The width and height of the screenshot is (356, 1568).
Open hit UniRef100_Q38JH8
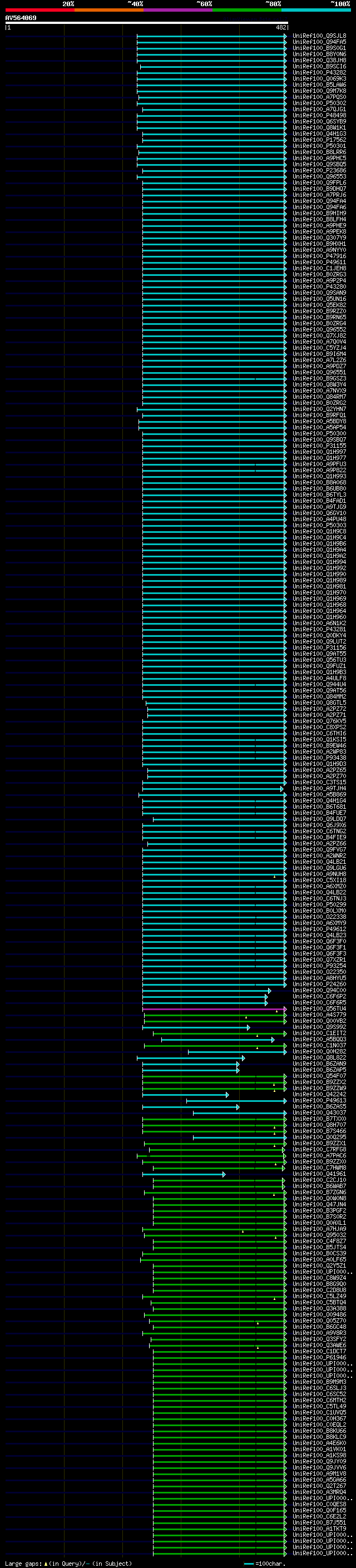319,60
